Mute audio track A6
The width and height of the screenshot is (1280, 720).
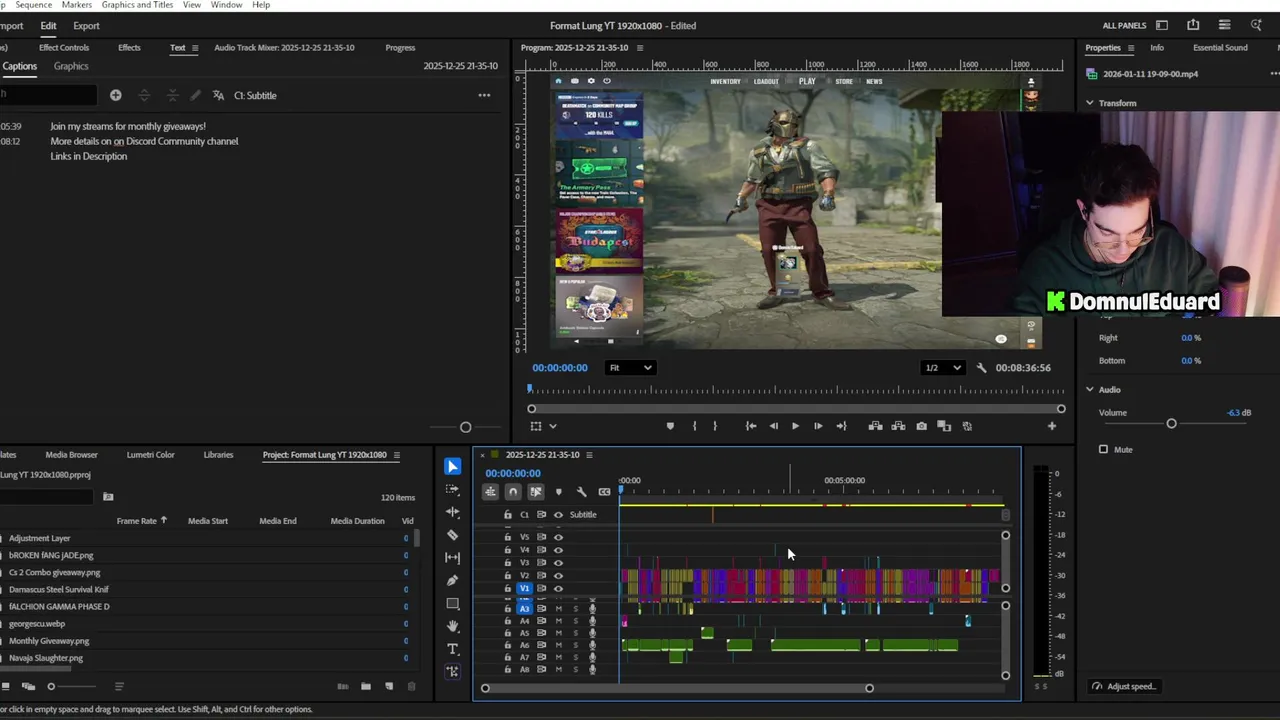(x=558, y=646)
